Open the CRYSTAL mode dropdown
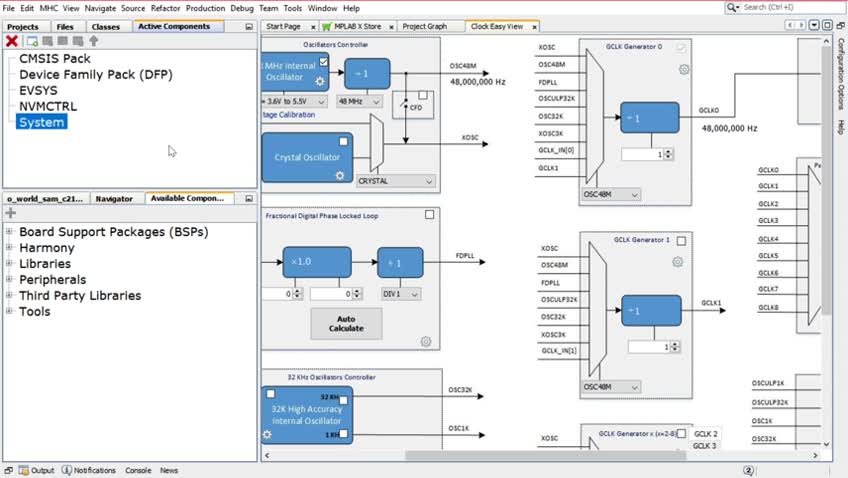Image resolution: width=848 pixels, height=478 pixels. [397, 181]
